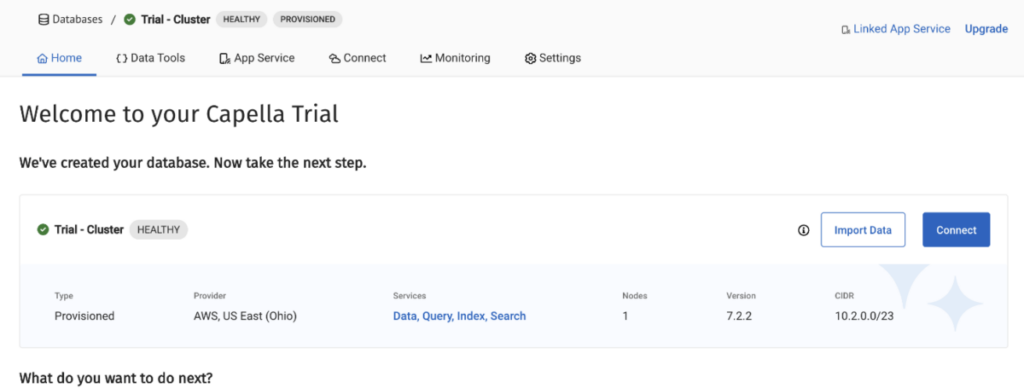Click the Settings gear icon

(530, 59)
